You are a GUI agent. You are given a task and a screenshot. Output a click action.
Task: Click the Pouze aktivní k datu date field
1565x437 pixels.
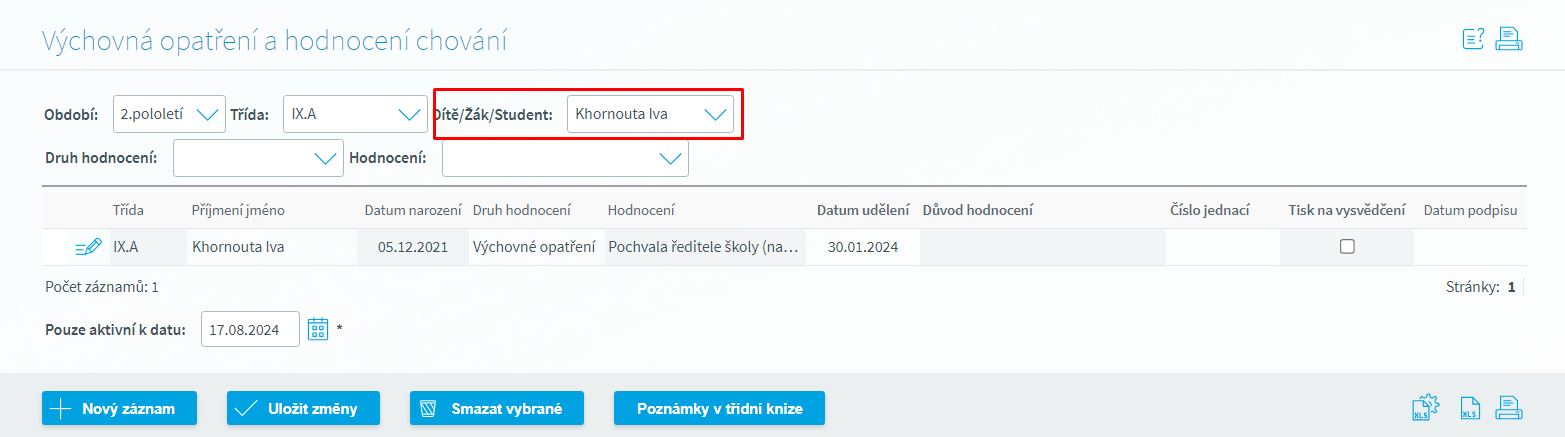pyautogui.click(x=250, y=329)
